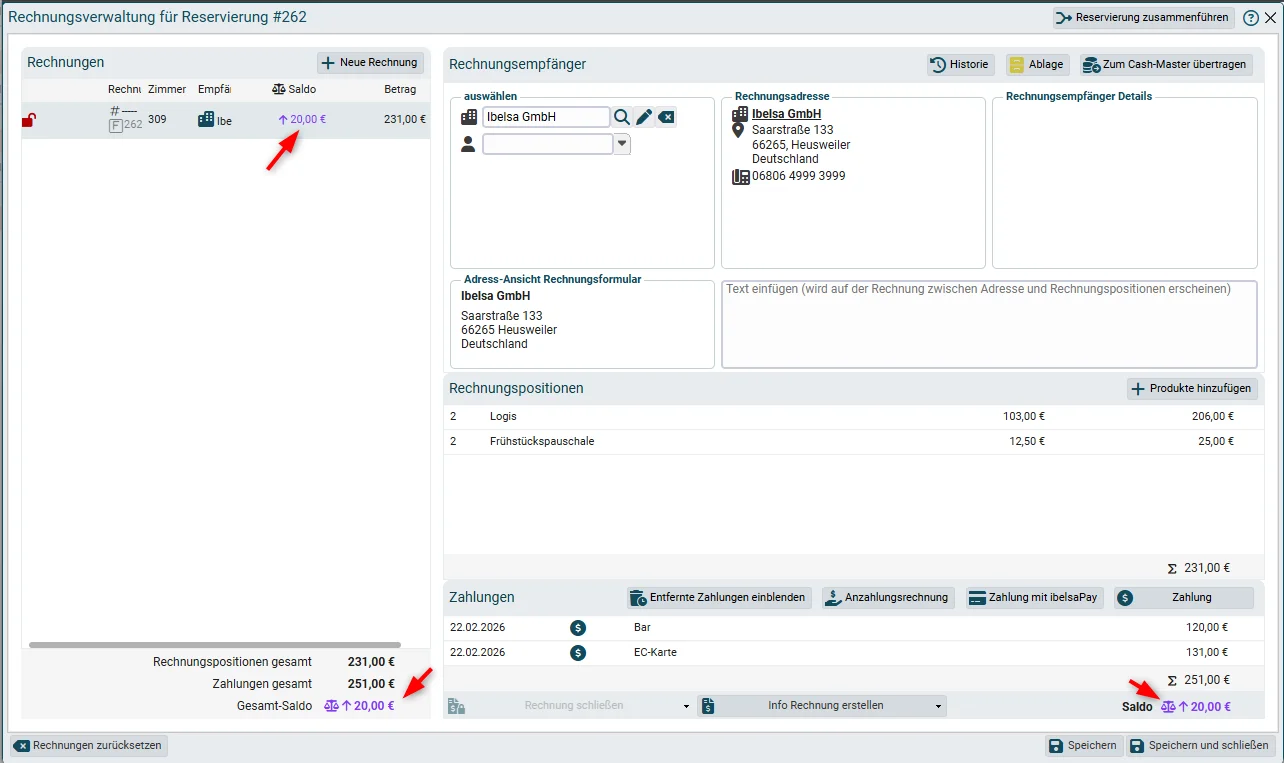Viewport: 1284px width, 763px height.
Task: Click Zum Cash-Master übertragen
Action: 1167,64
